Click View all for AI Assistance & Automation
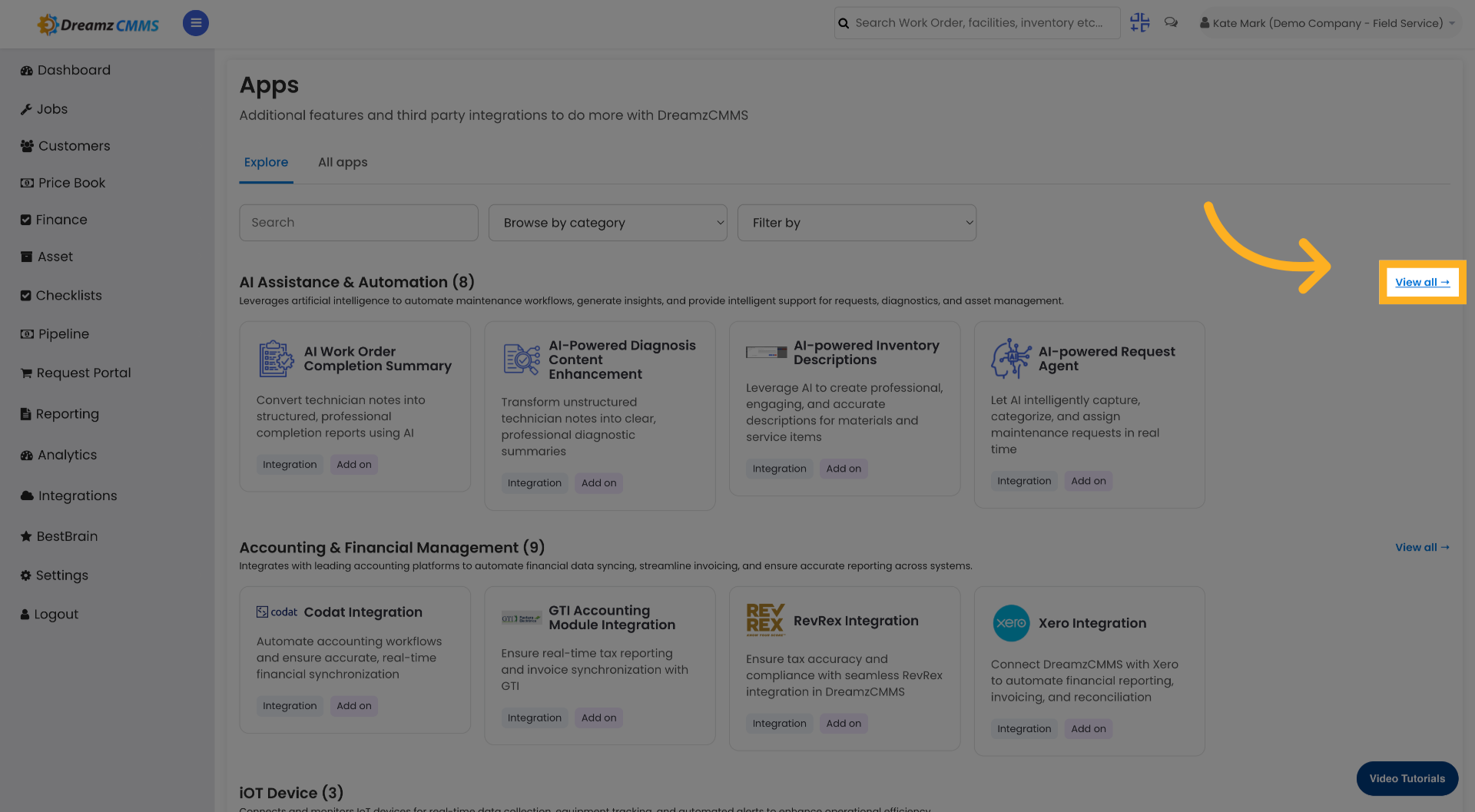Screen dimensions: 1475x812 tap(1421, 282)
